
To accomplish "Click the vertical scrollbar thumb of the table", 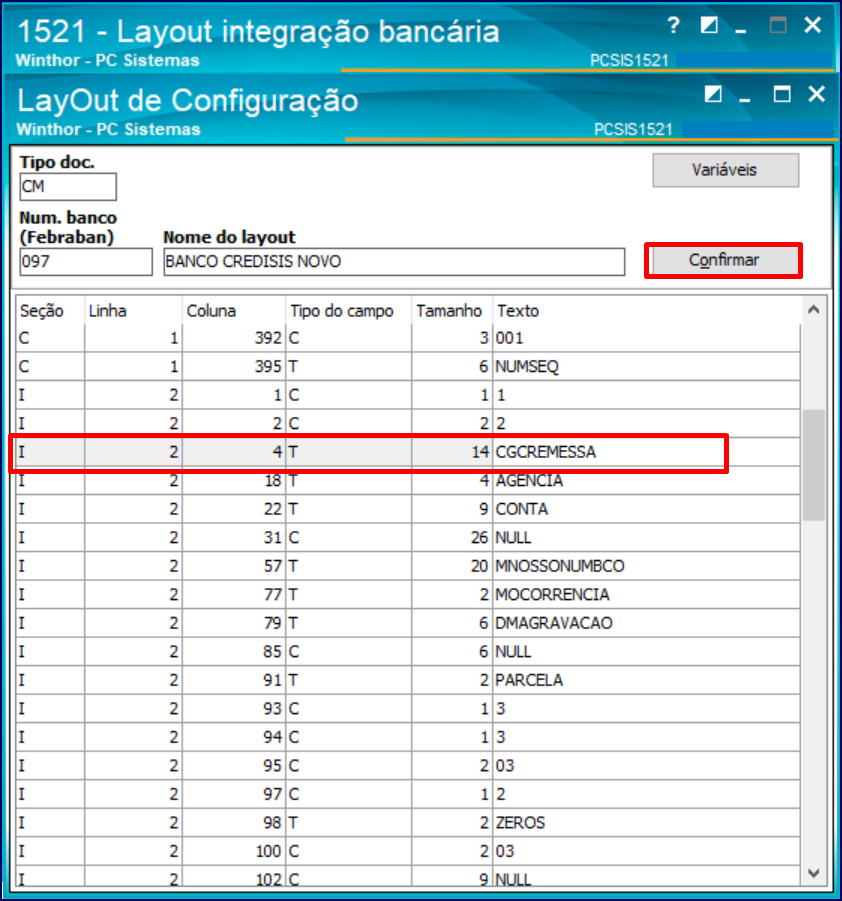I will click(x=814, y=465).
